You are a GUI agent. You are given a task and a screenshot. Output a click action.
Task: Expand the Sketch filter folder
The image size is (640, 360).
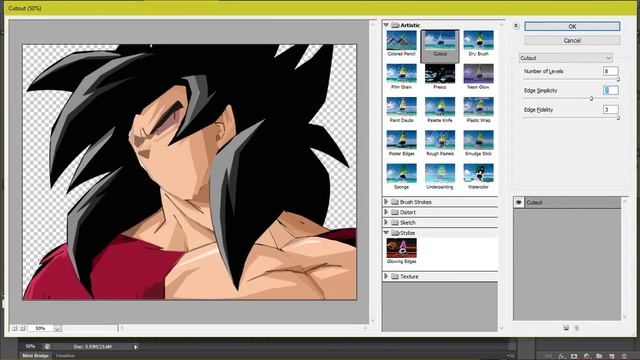coord(386,222)
